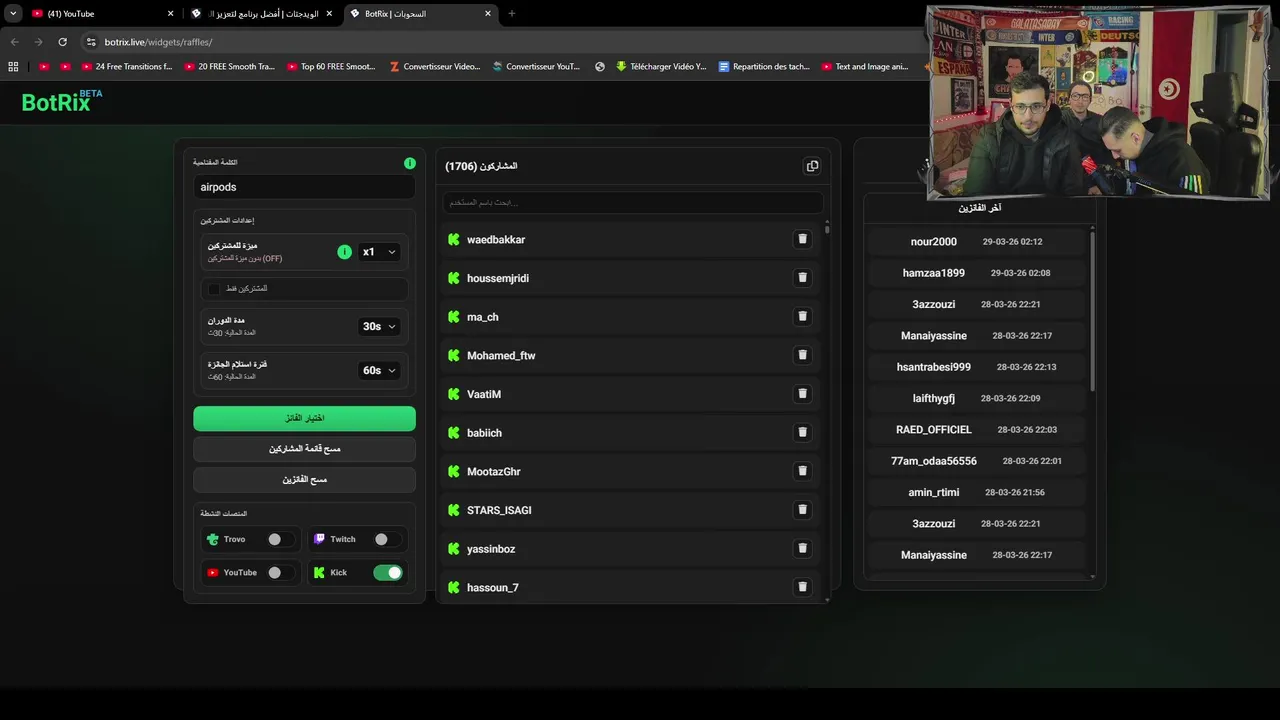Select winner entry nour2000
The width and height of the screenshot is (1280, 720).
[976, 242]
